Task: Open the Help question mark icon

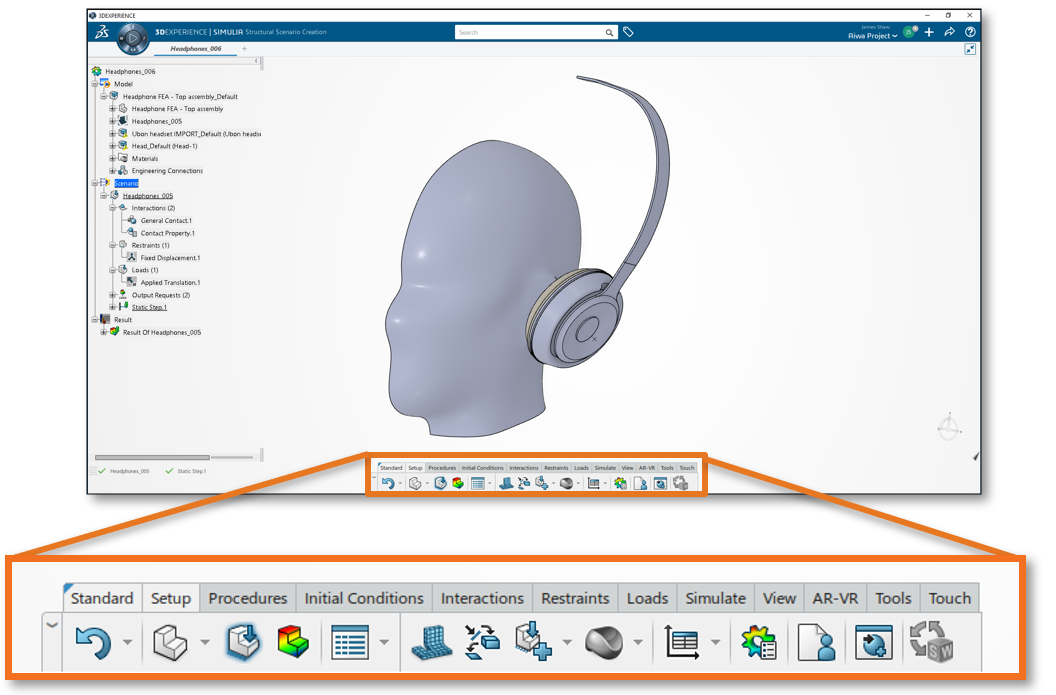Action: click(x=970, y=32)
